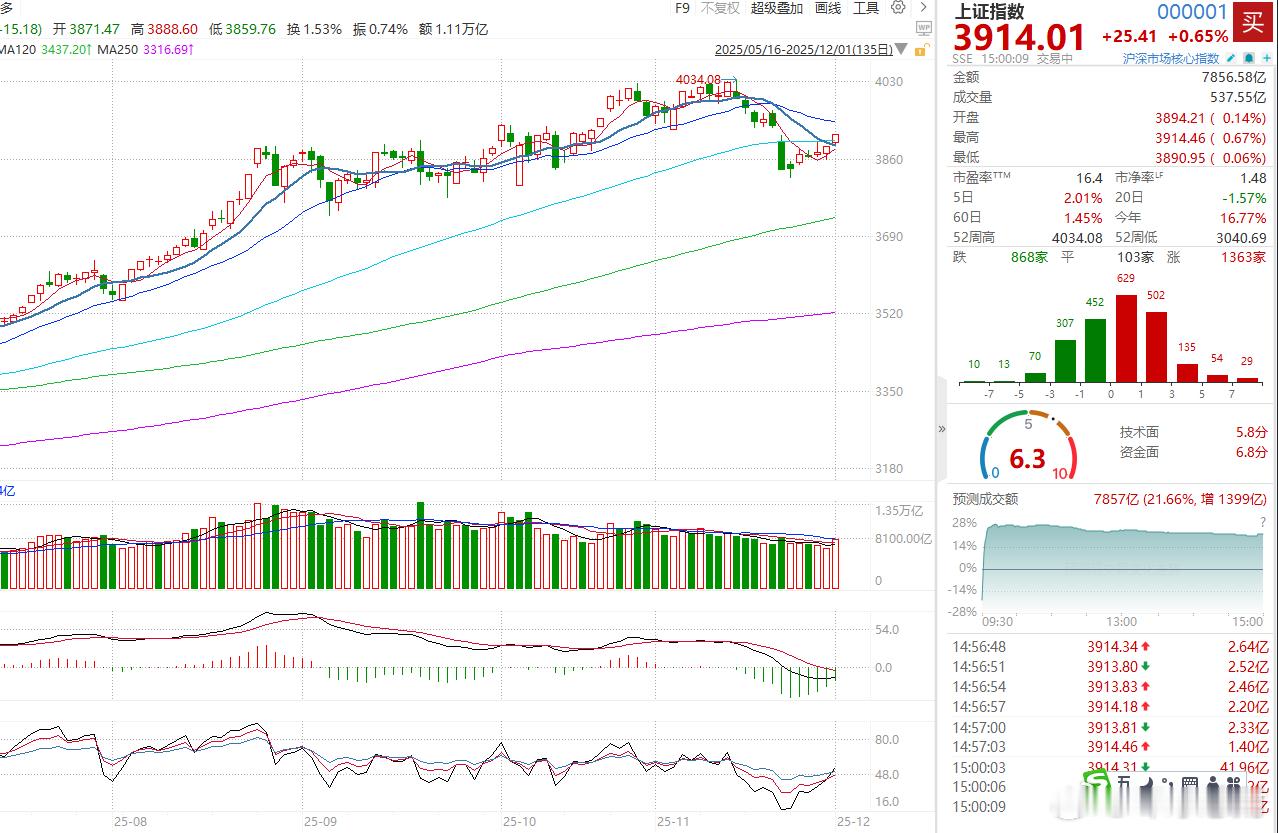Image resolution: width=1278 pixels, height=833 pixels.
Task: Open the 画线 drawing menu
Action: coord(828,8)
